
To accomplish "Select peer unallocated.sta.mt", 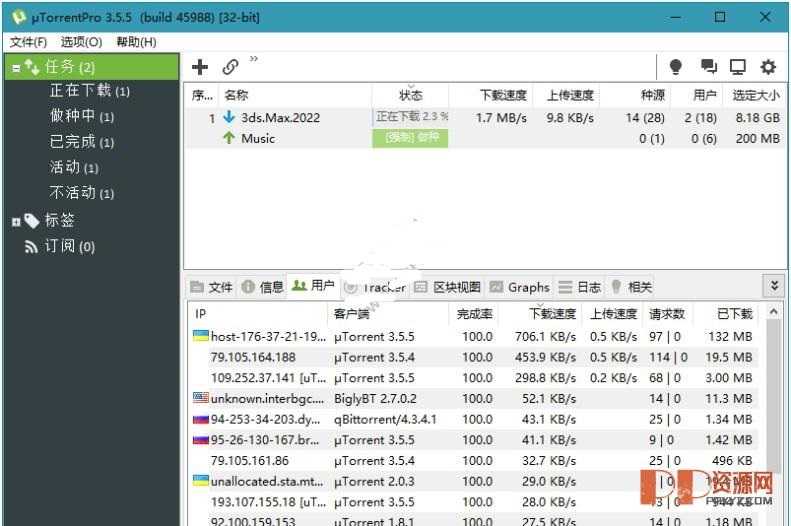I will [474, 481].
